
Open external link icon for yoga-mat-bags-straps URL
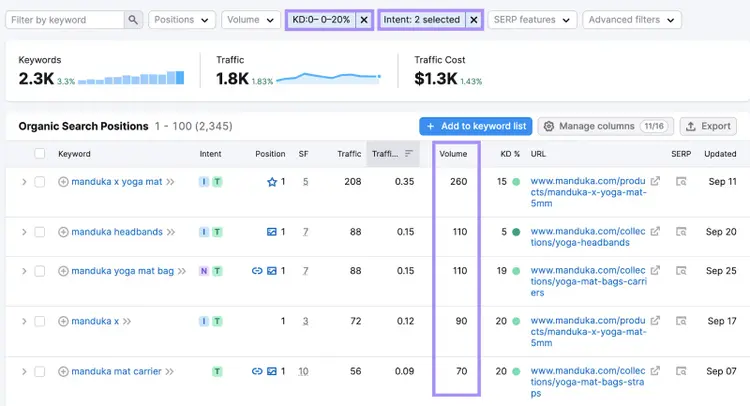[x=655, y=371]
